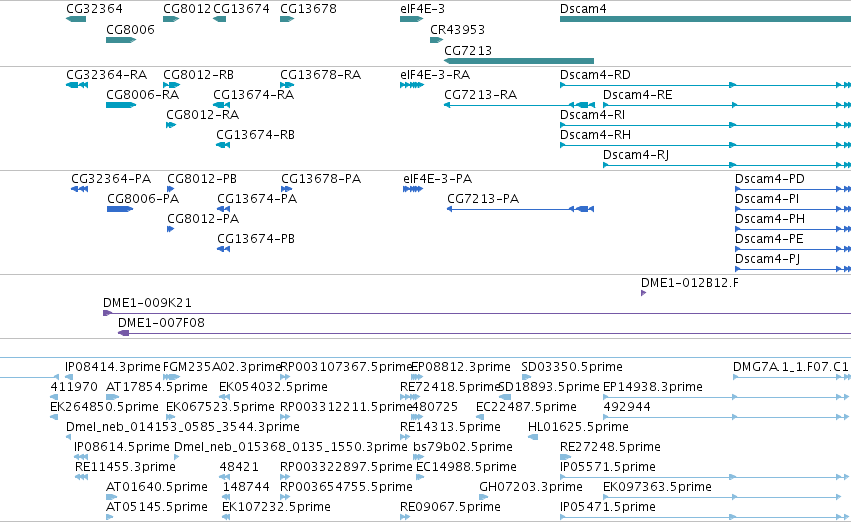The image size is (851, 522).
Task: Click protein eIF4E-3-PA
Action: coord(437,179)
